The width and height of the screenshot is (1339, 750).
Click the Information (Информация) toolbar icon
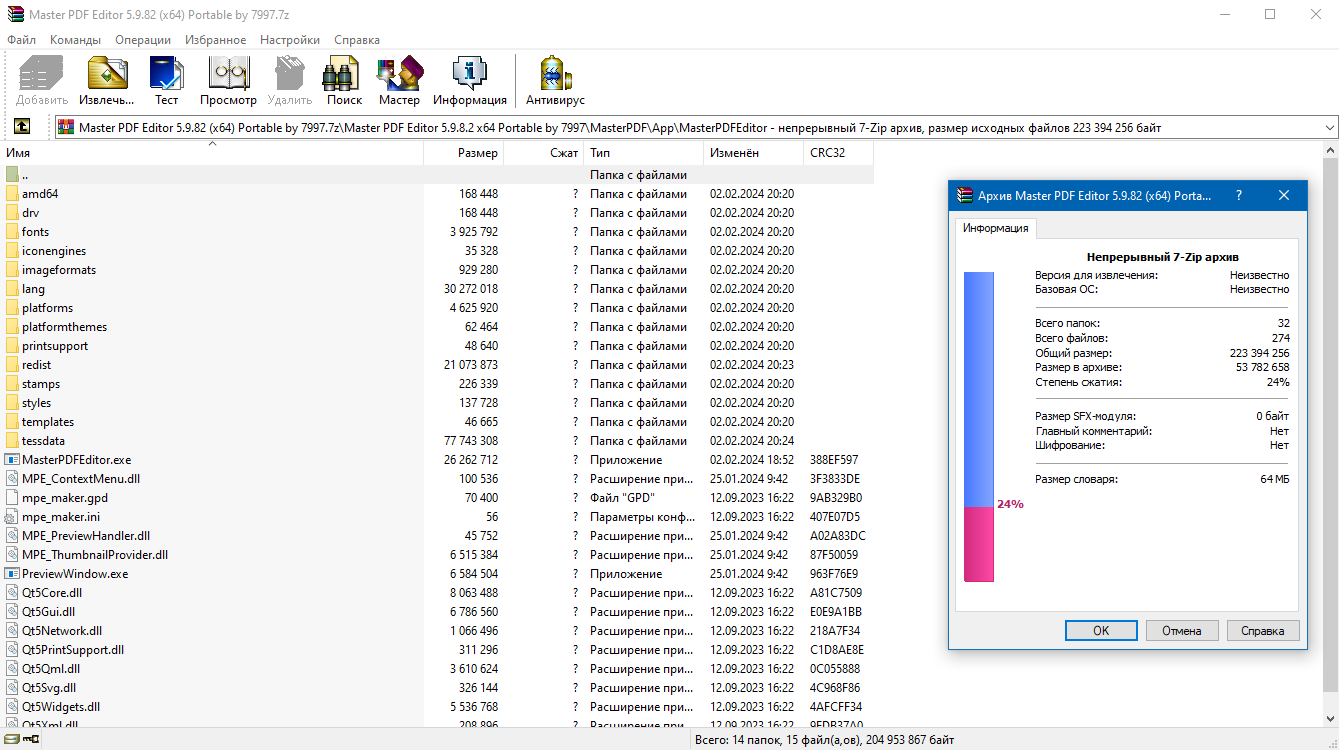coord(469,80)
